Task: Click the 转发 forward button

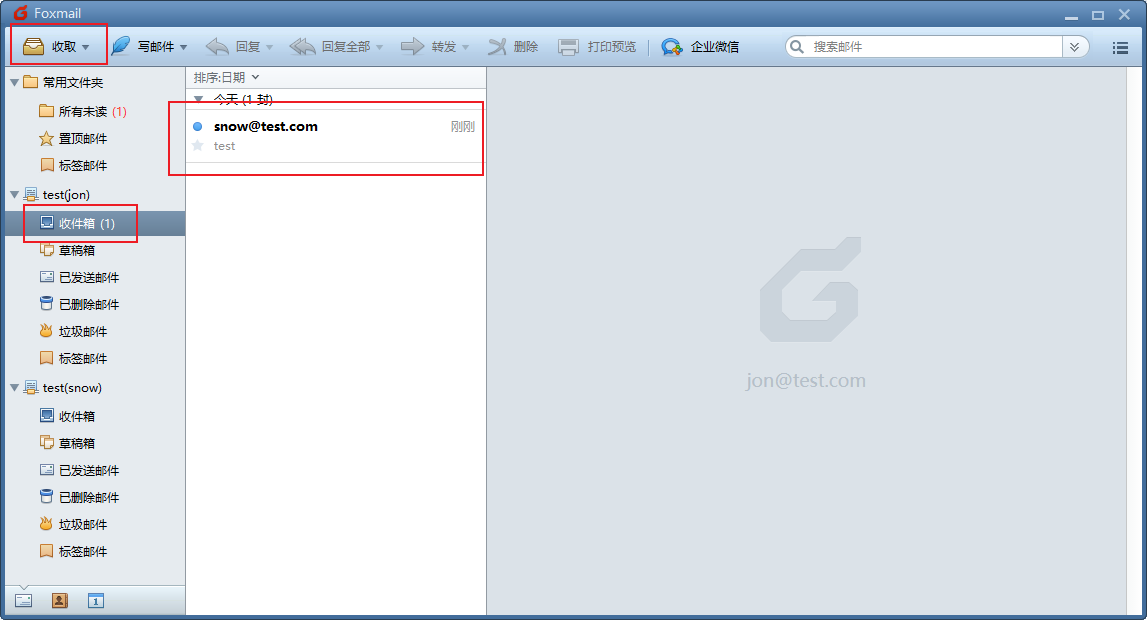Action: coord(429,46)
